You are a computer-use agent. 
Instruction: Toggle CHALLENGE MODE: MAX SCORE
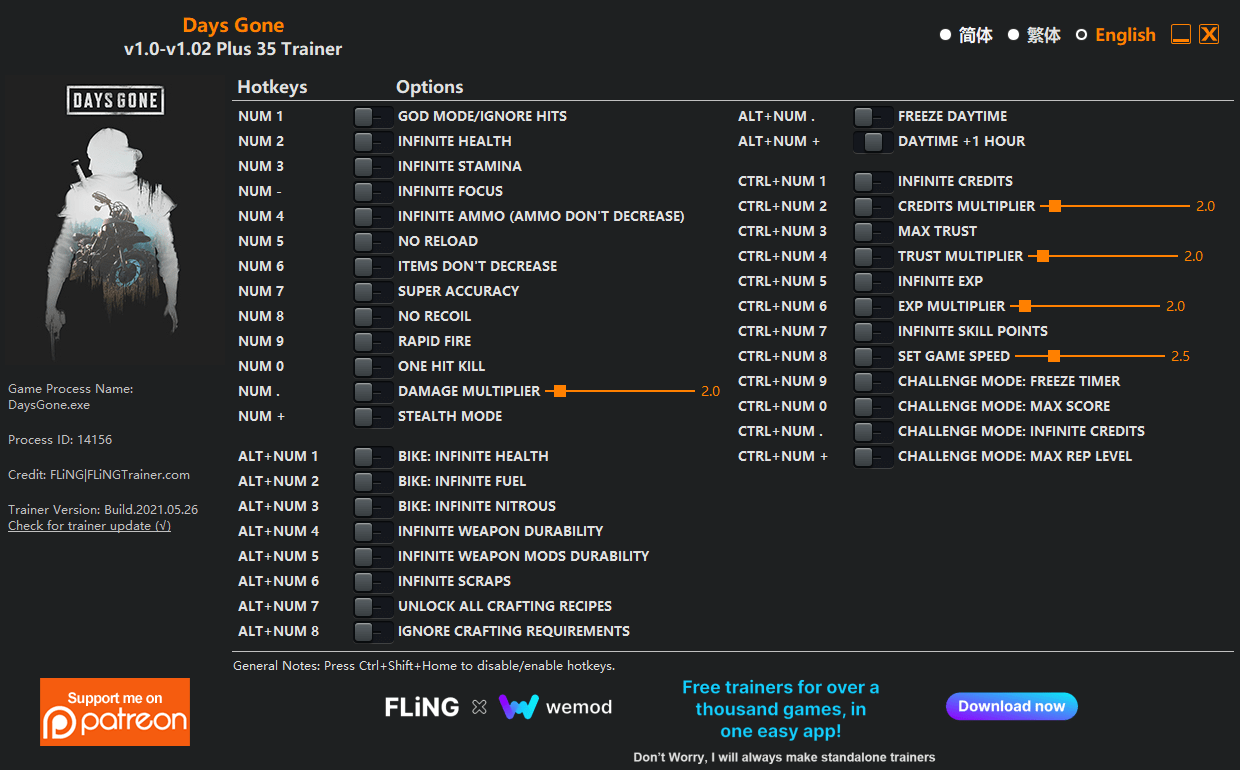[x=872, y=405]
